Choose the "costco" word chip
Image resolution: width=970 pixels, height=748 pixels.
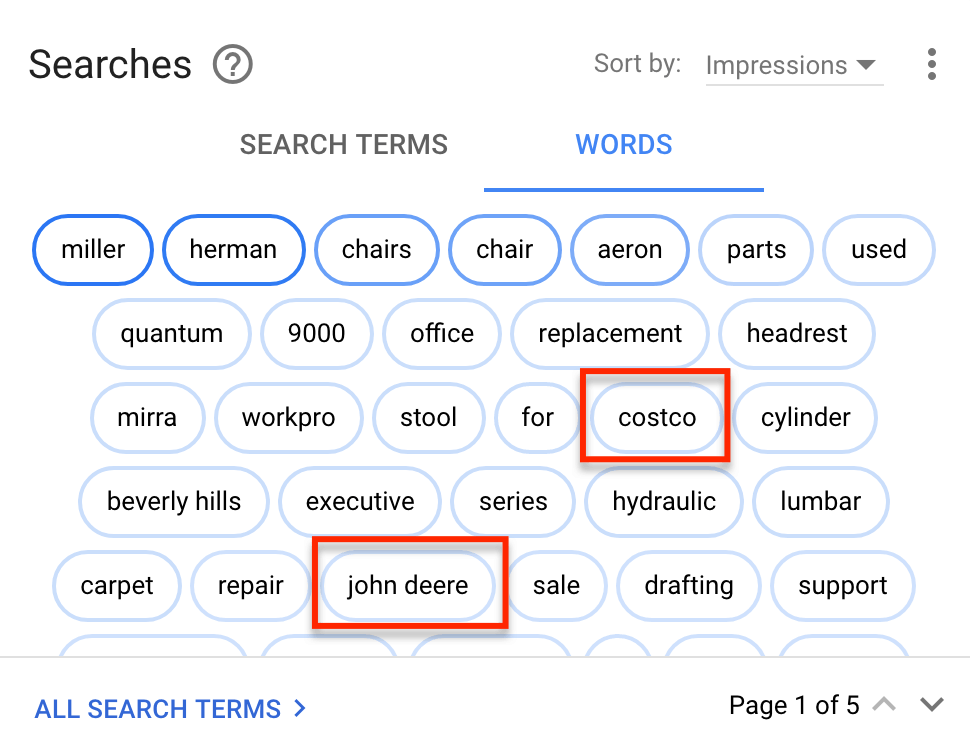(x=657, y=418)
